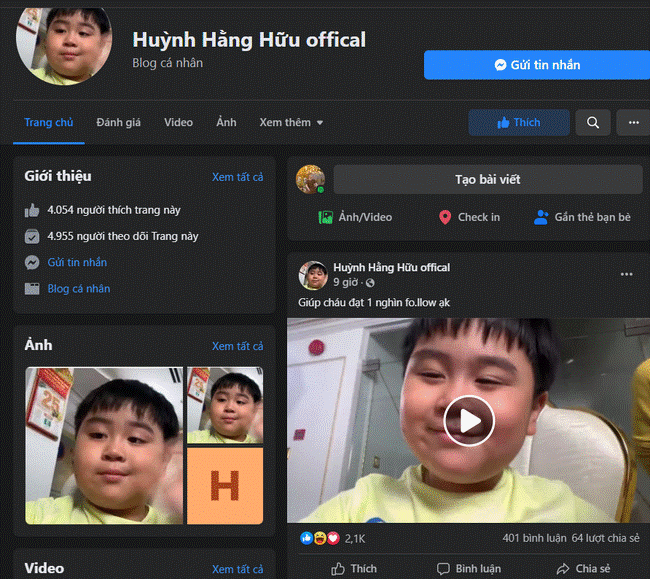Viewport: 650px width, 579px height.
Task: Open post author name Huỳnh Hằng Hữu offical
Action: (392, 268)
